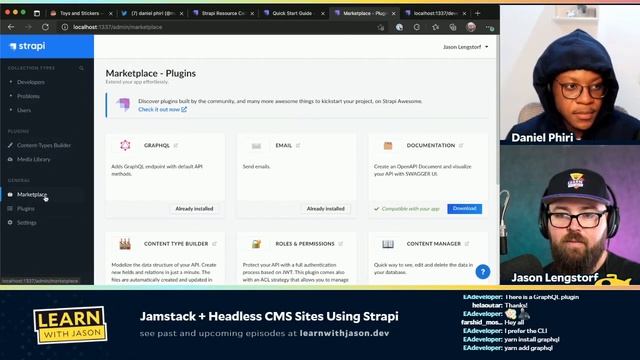Image resolution: width=640 pixels, height=360 pixels.
Task: Switch to Strapi Resource Center tab
Action: pos(224,13)
